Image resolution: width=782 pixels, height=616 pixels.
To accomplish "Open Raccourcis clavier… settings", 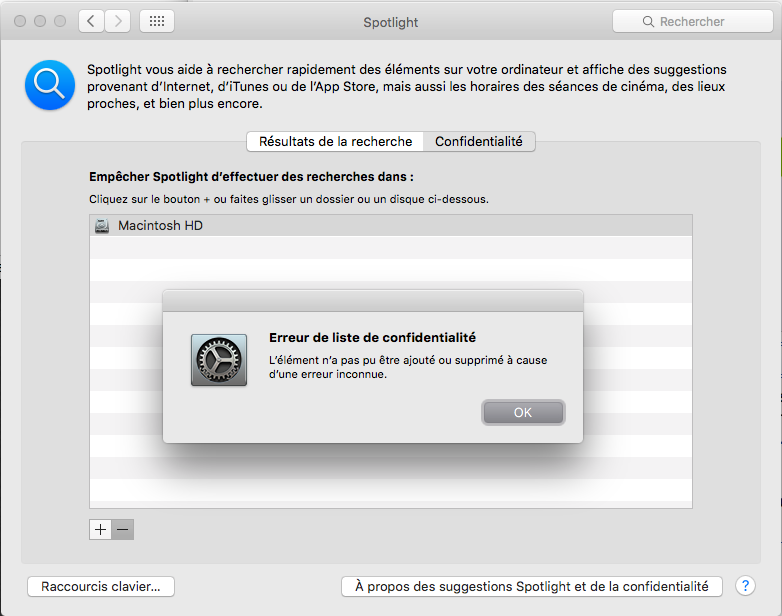I will pyautogui.click(x=101, y=587).
